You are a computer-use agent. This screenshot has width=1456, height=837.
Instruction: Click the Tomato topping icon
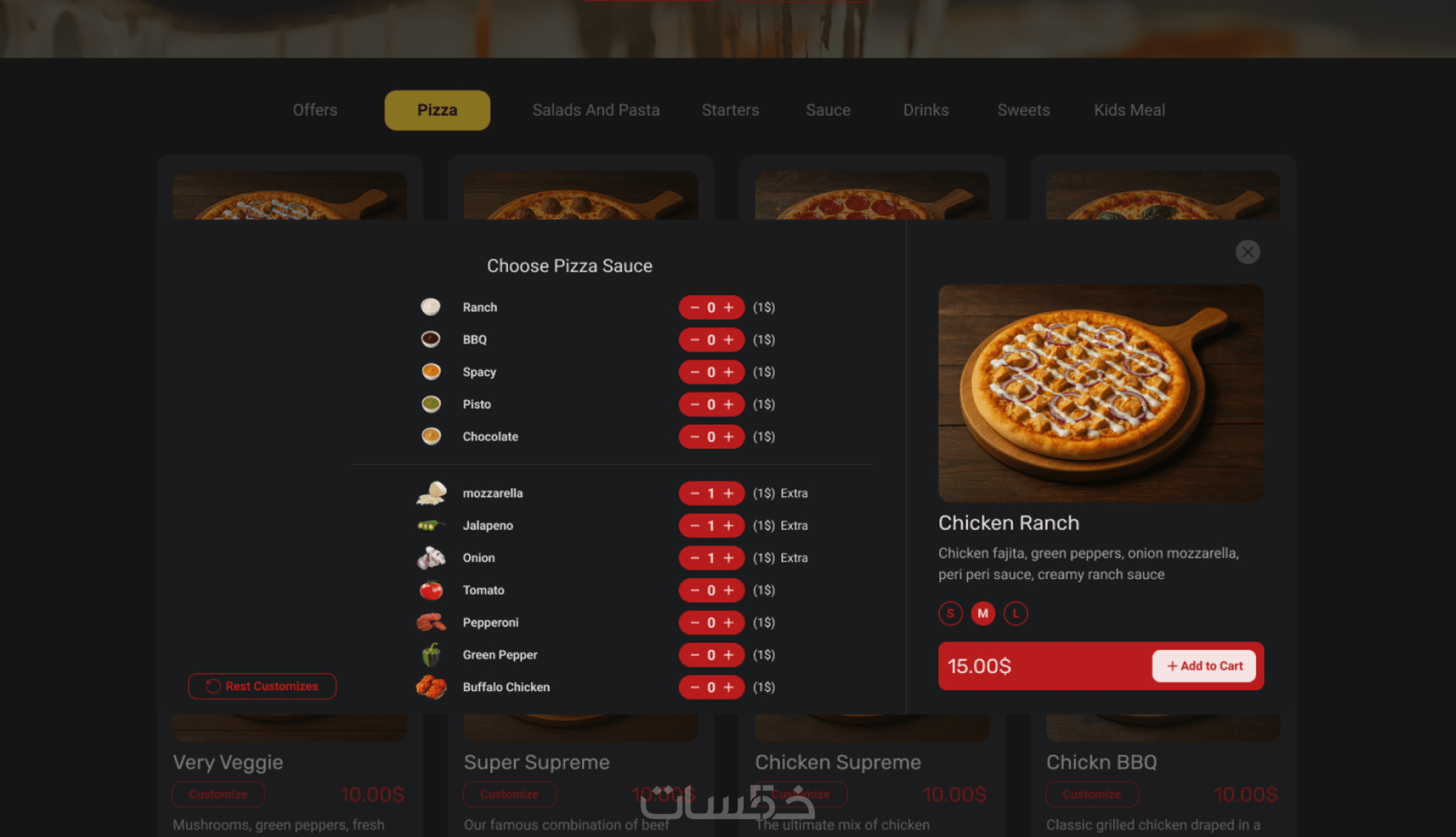tap(431, 590)
